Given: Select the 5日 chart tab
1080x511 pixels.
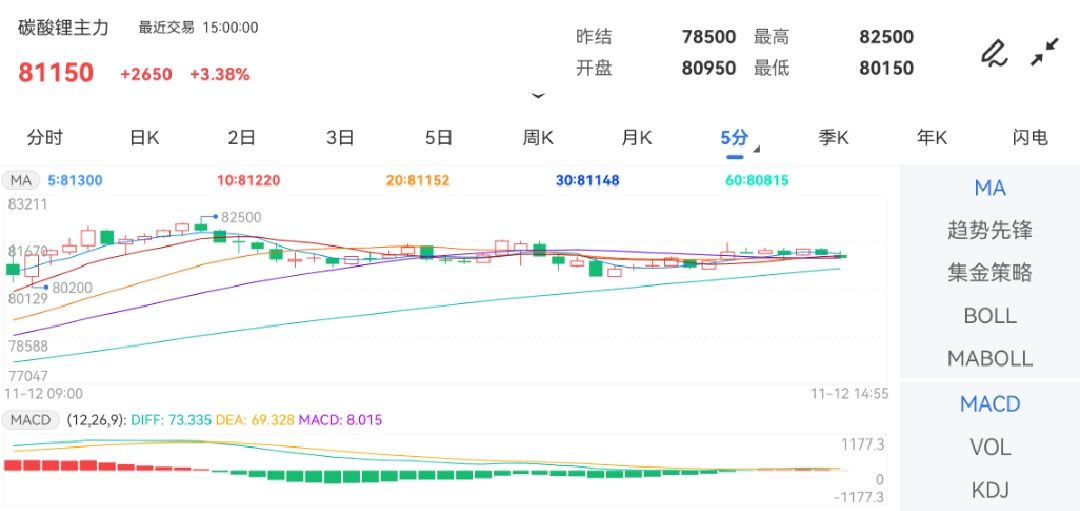Looking at the screenshot, I should tap(439, 138).
